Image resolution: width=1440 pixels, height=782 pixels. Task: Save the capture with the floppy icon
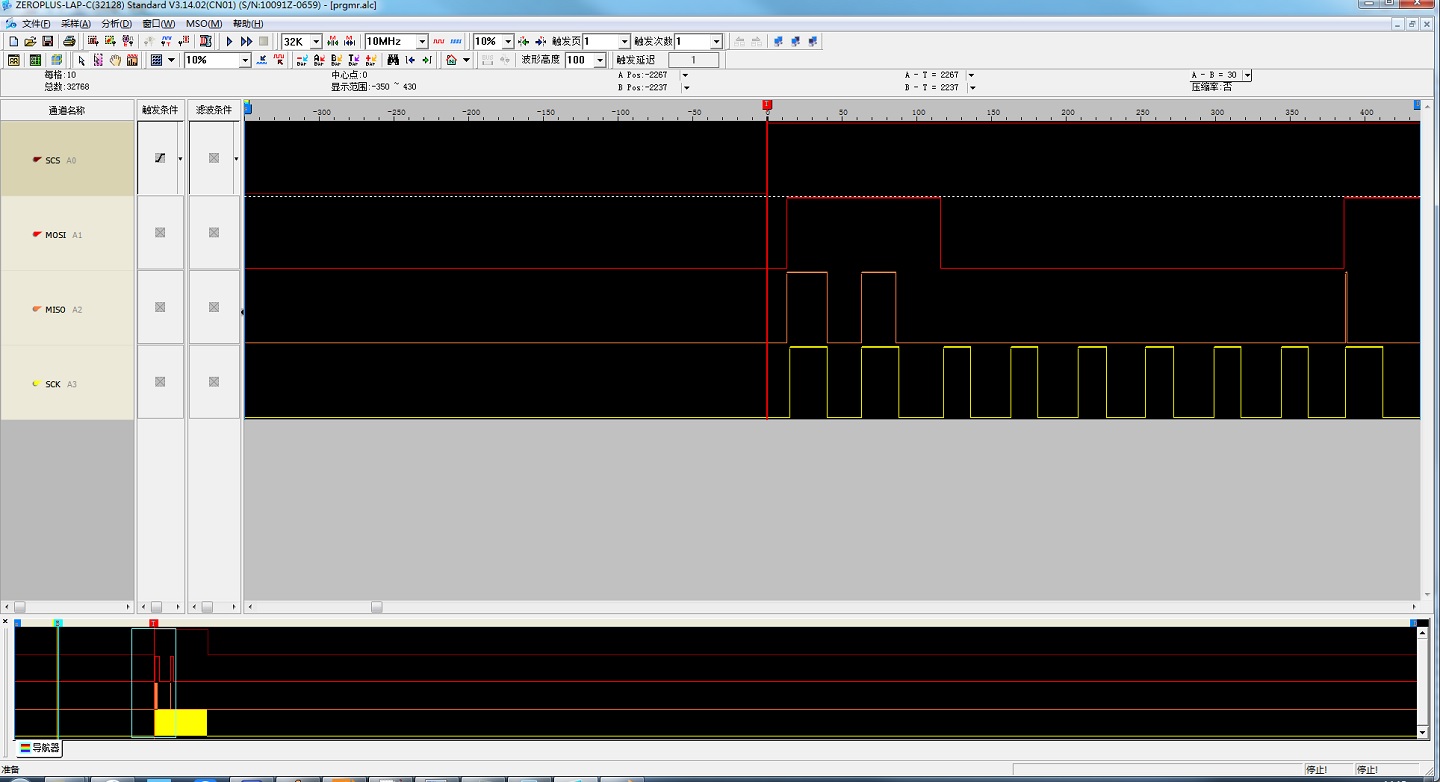[x=47, y=41]
